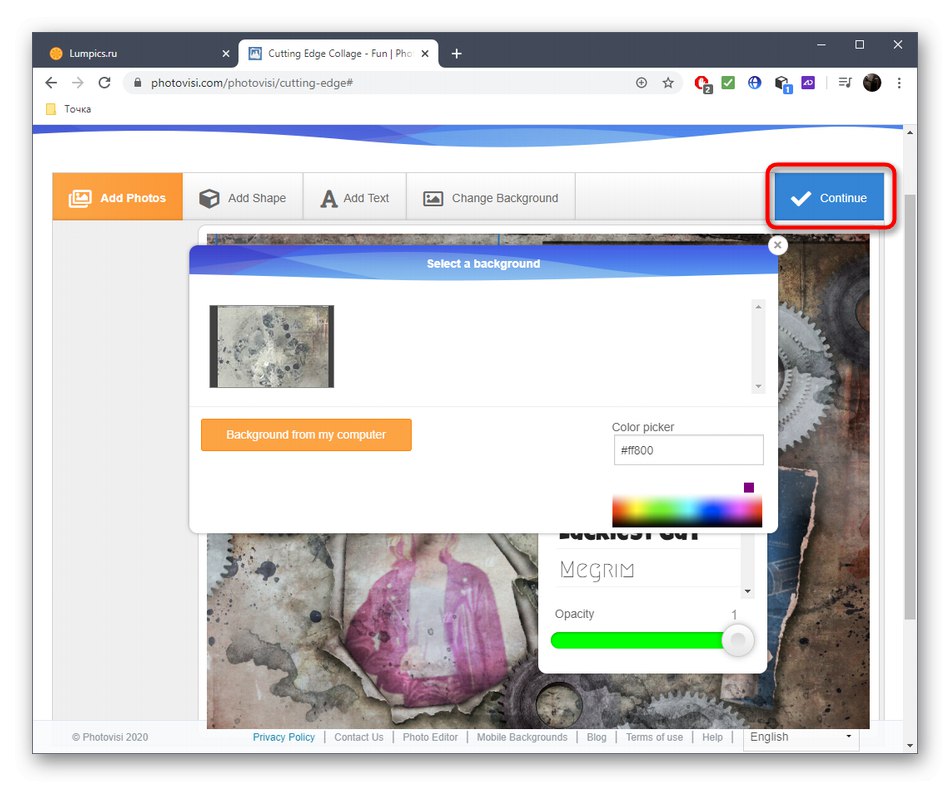Image resolution: width=950 pixels, height=786 pixels.
Task: Click the zoom plus icon in address bar
Action: coord(641,82)
